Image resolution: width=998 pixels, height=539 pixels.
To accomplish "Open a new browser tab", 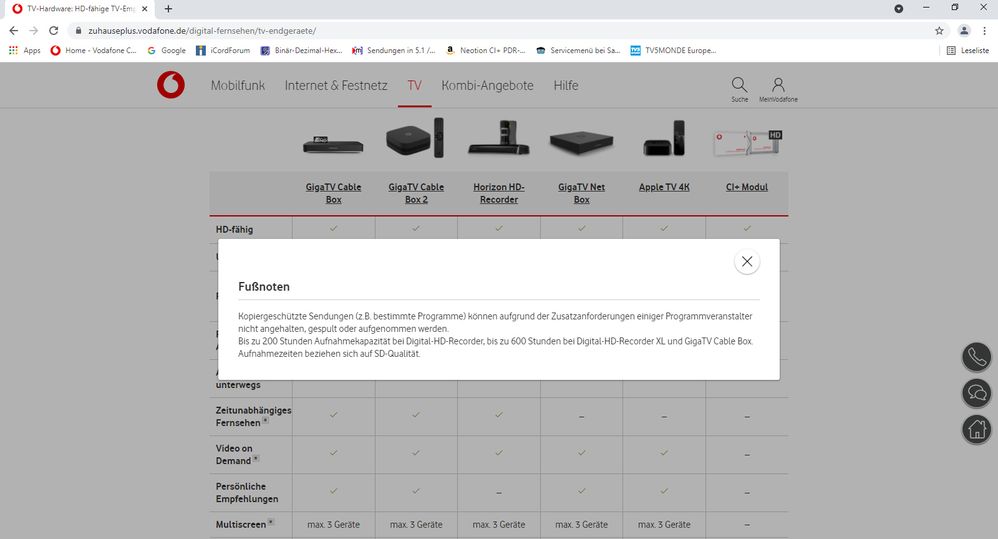I will click(168, 9).
